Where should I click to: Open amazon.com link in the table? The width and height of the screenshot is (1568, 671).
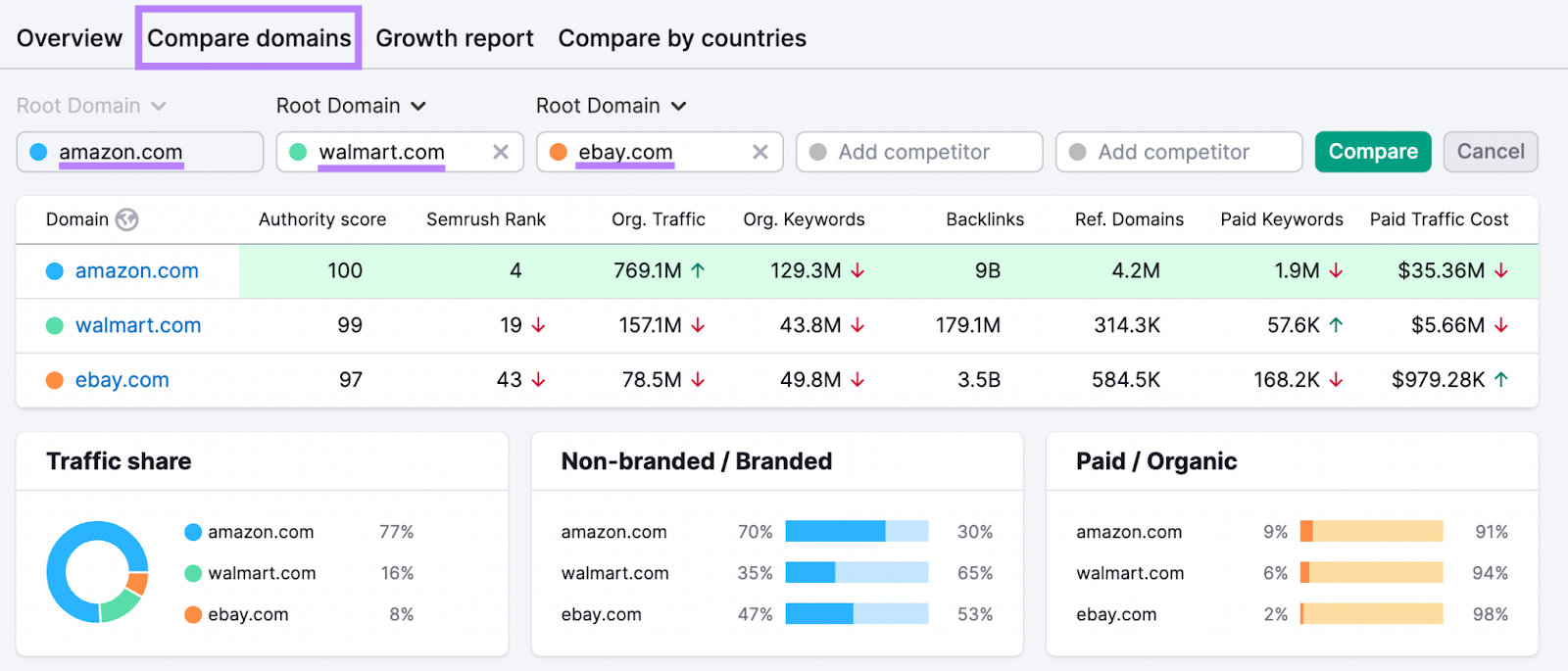(x=137, y=271)
